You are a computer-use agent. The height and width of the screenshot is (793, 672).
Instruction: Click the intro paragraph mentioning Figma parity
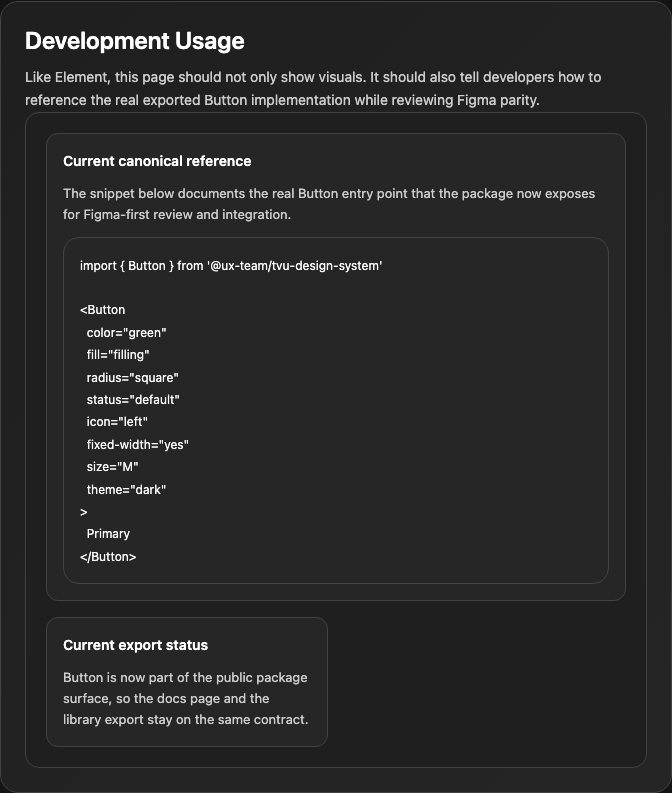[x=313, y=89]
